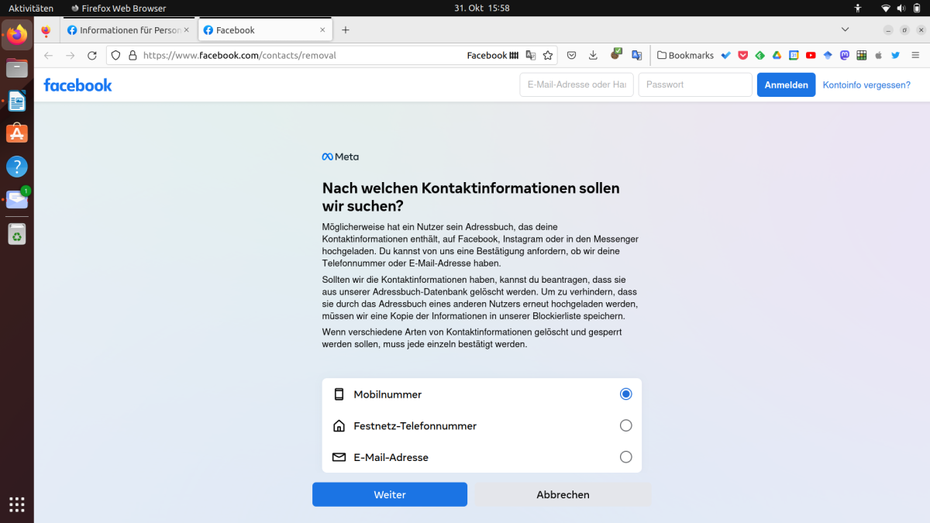The width and height of the screenshot is (930, 523).
Task: Open Help from the dock
Action: (17, 167)
